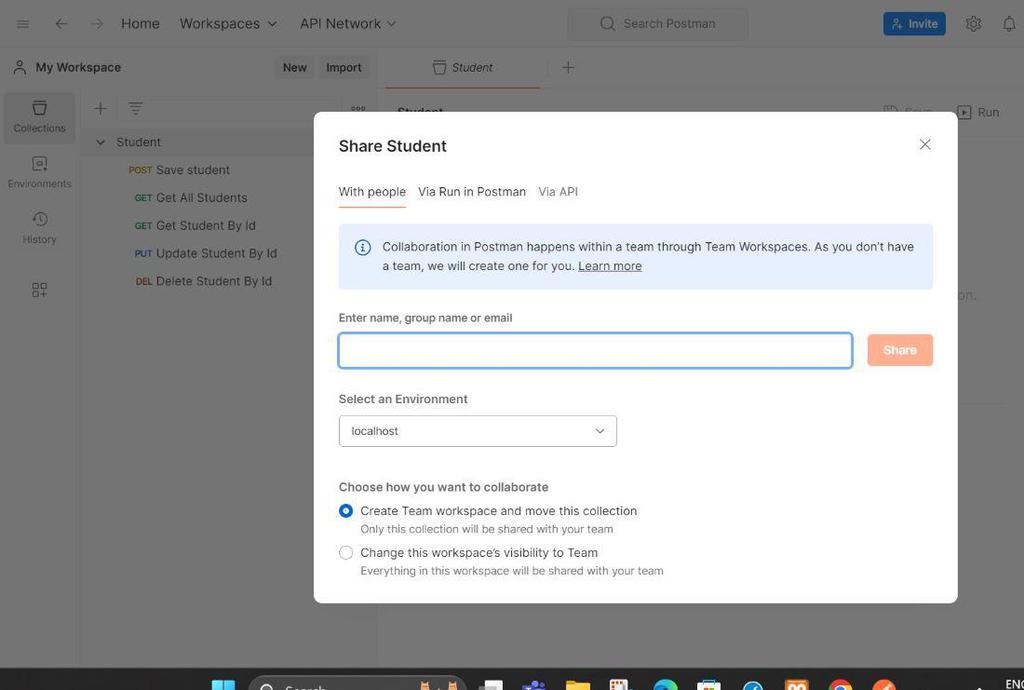Click the Invite button
Screen dimensions: 1024x690
point(914,23)
